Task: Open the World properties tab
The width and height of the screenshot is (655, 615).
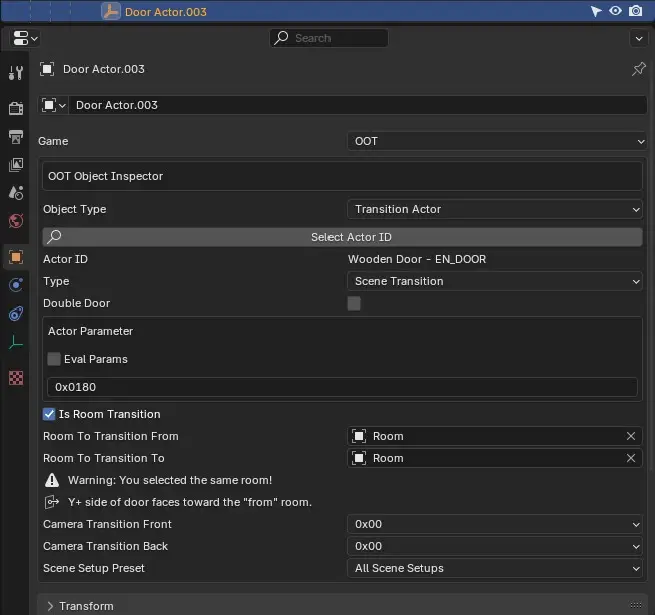Action: [x=15, y=221]
